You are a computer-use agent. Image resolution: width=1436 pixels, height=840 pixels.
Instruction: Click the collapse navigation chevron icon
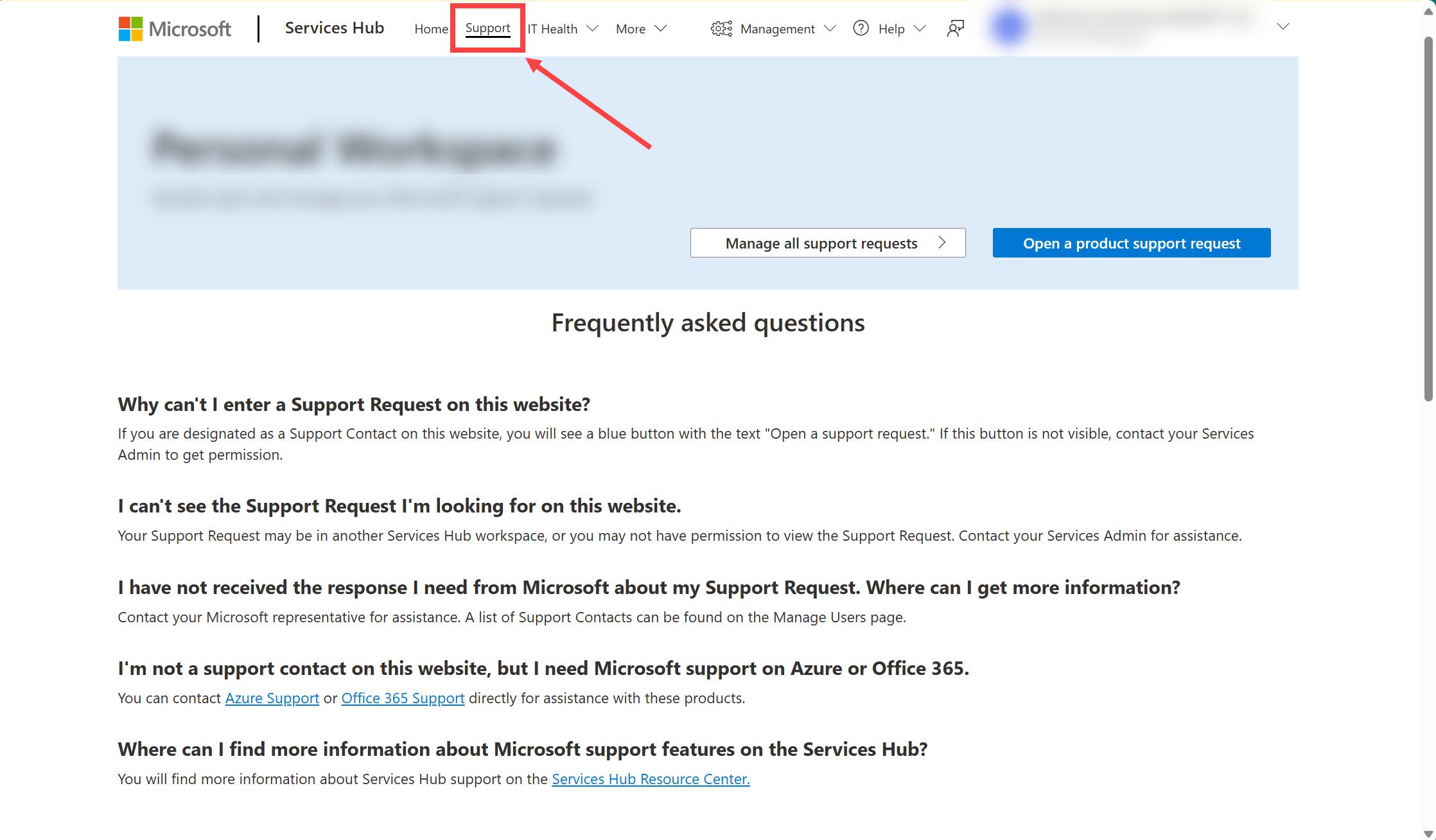pos(1283,26)
